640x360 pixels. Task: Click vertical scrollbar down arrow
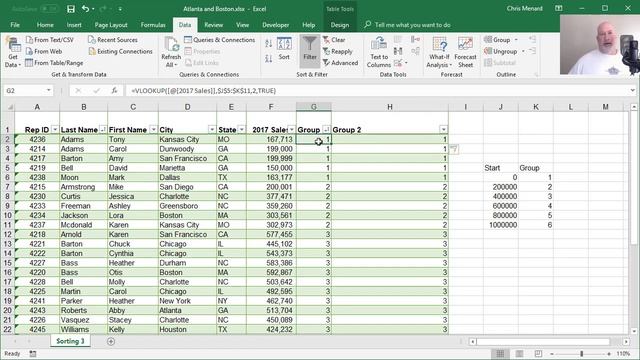pos(634,331)
